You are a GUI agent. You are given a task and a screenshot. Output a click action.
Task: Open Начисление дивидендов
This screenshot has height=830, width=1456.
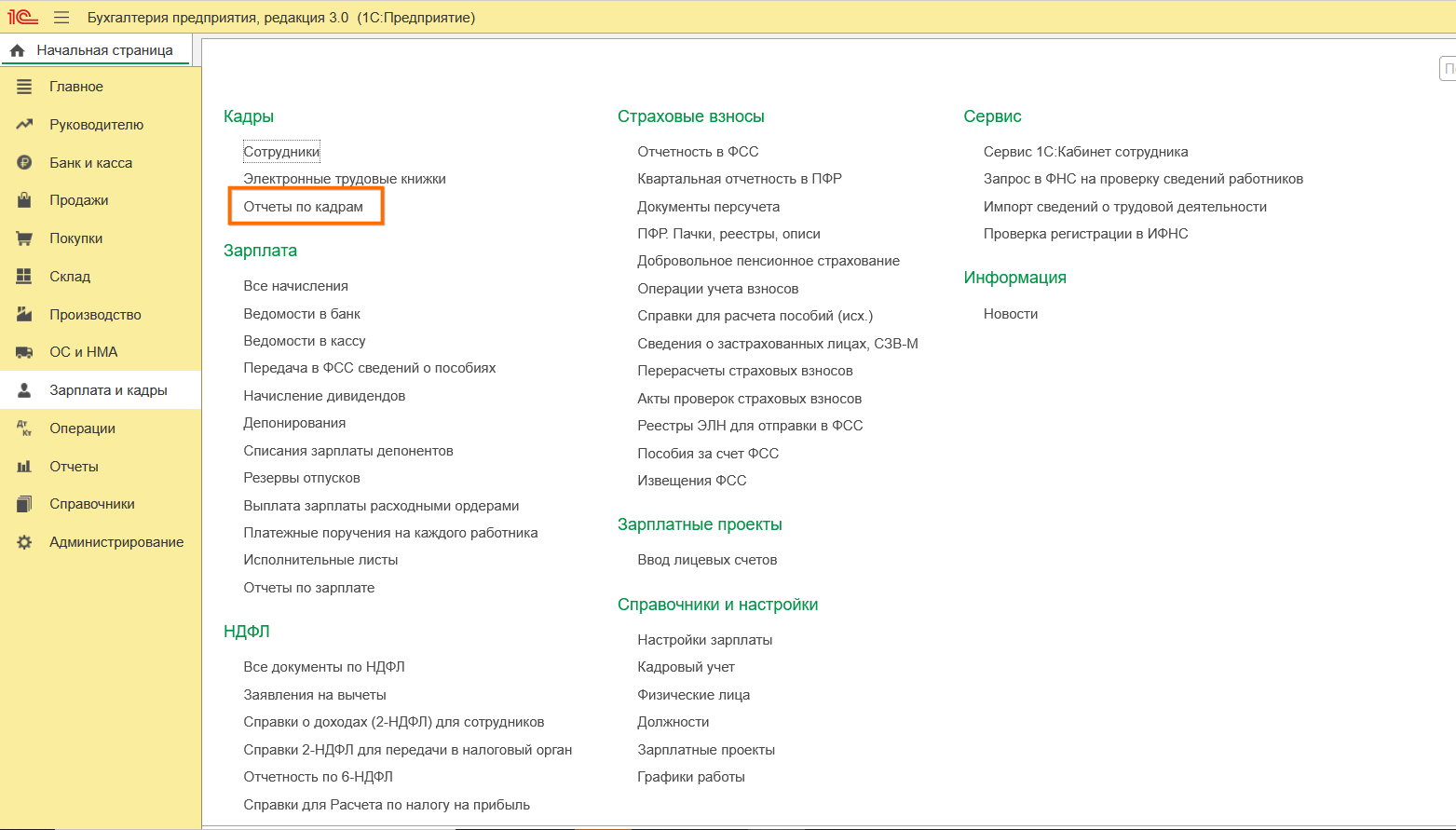[x=324, y=396]
